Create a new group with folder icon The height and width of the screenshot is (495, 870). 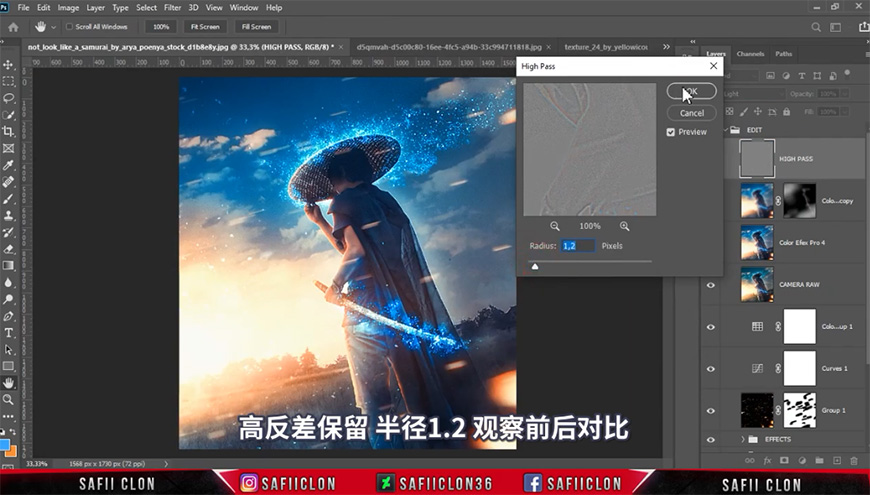tap(819, 461)
